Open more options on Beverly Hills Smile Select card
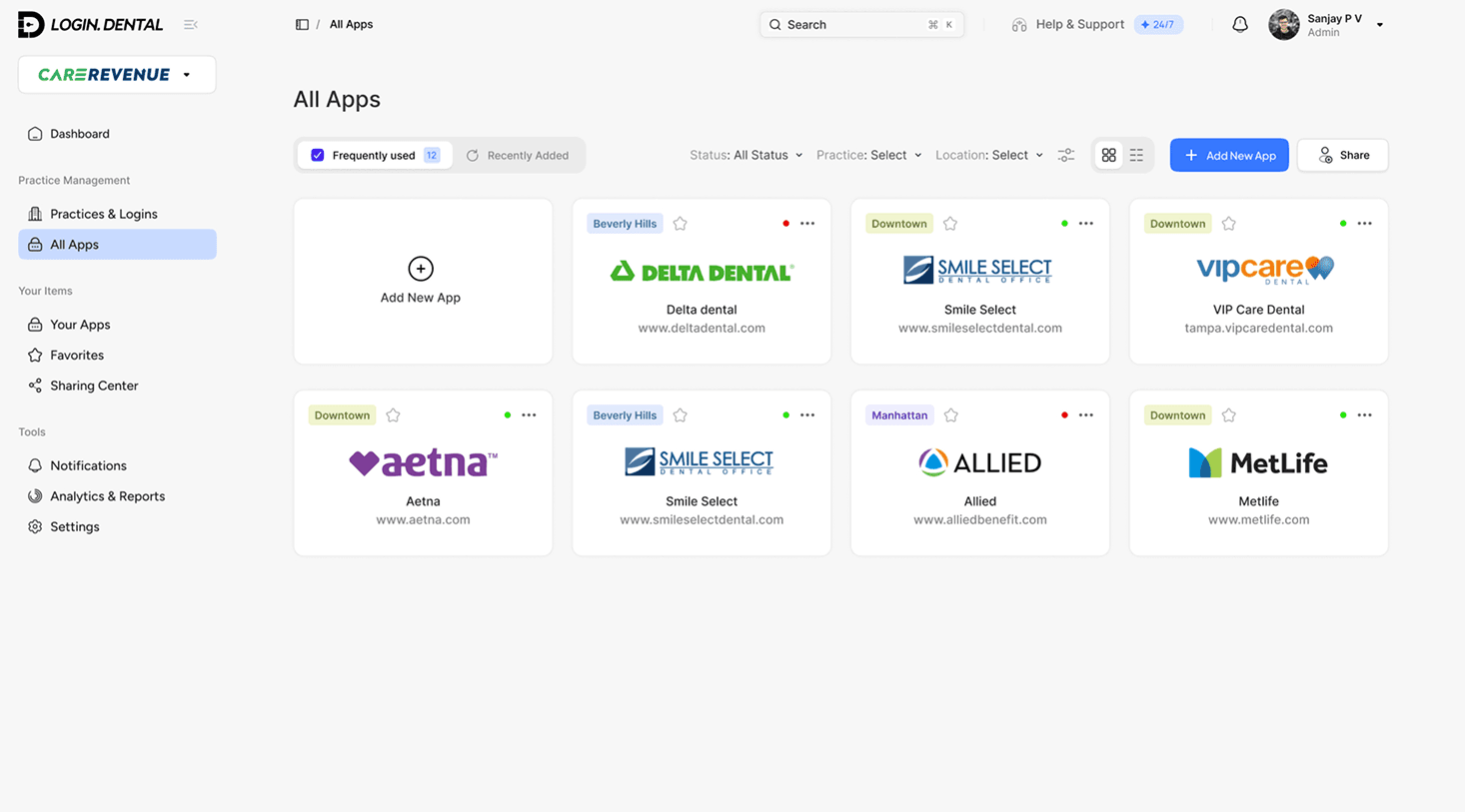 [x=807, y=415]
